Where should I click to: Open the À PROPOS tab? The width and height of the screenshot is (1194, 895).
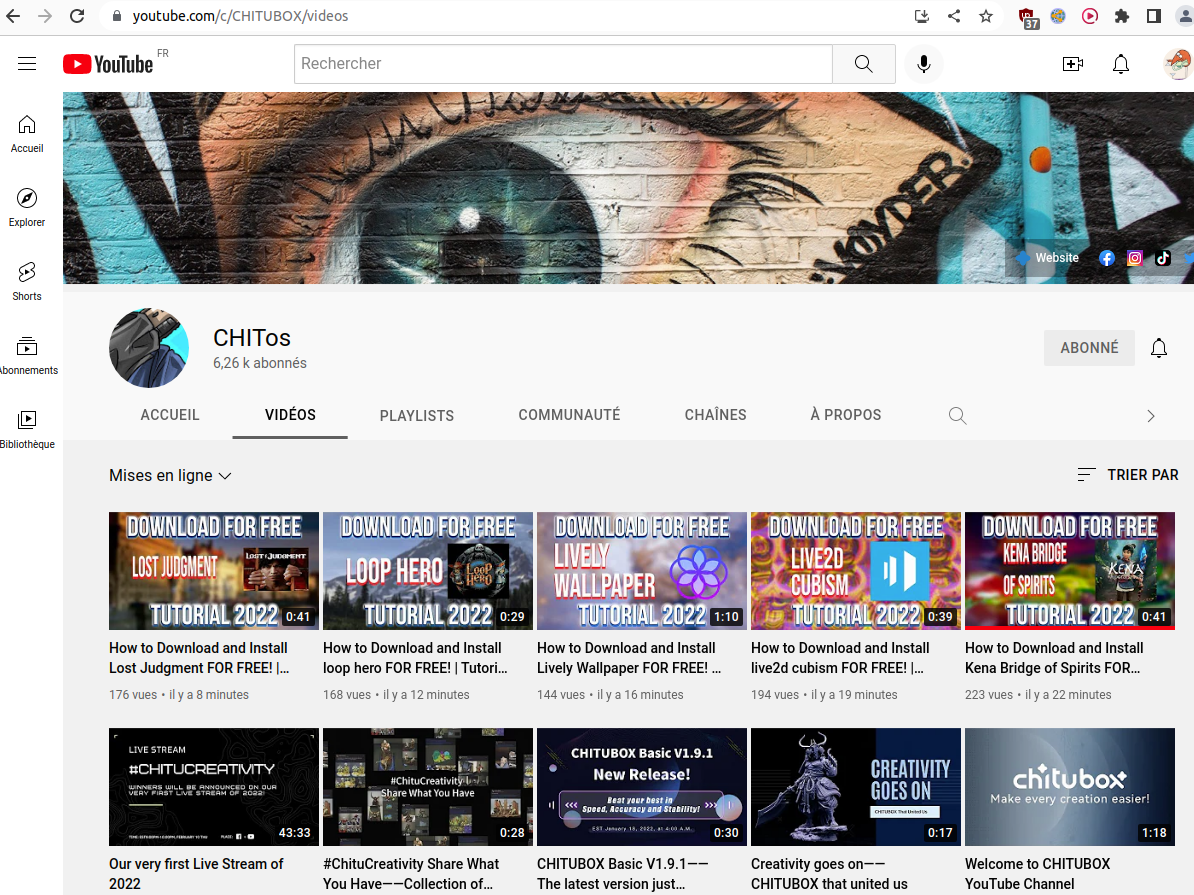click(x=845, y=415)
